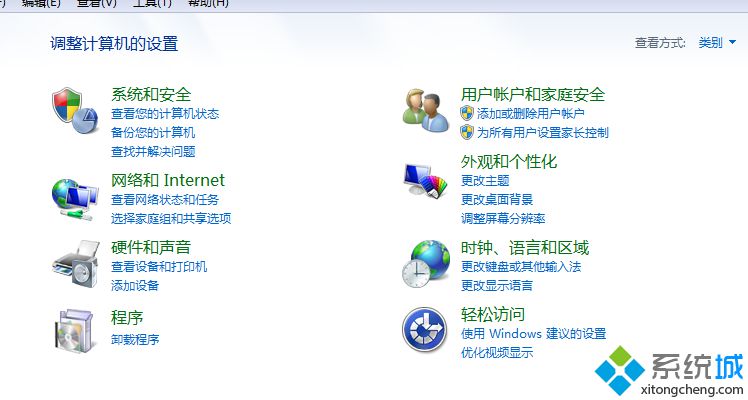Click 优化视频显示 link
This screenshot has height=400, width=748.
click(x=497, y=352)
